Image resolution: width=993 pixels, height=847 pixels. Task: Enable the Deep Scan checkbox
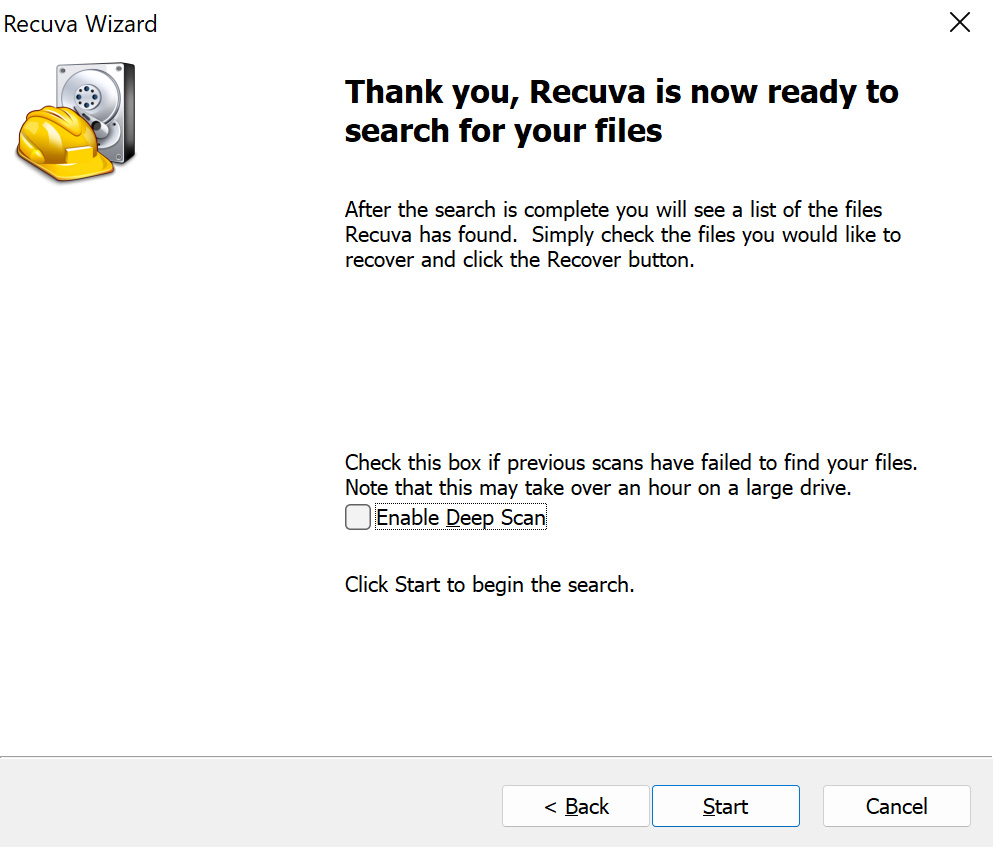click(358, 517)
